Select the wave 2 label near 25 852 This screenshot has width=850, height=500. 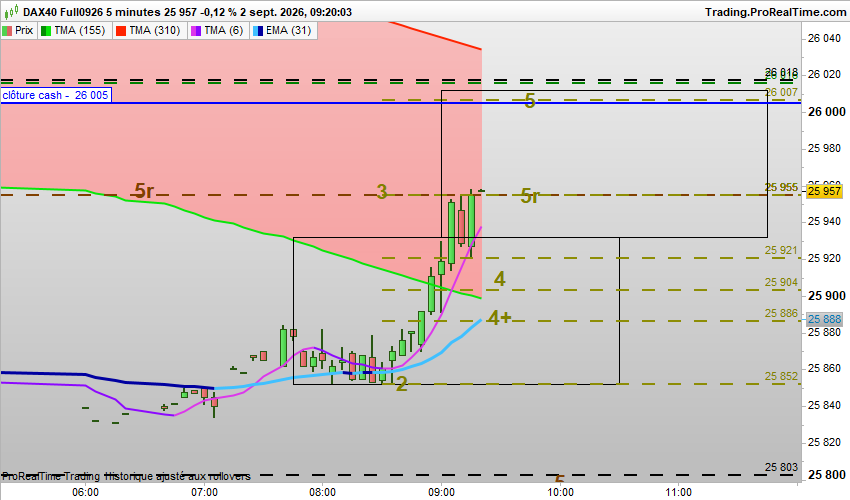coord(401,384)
